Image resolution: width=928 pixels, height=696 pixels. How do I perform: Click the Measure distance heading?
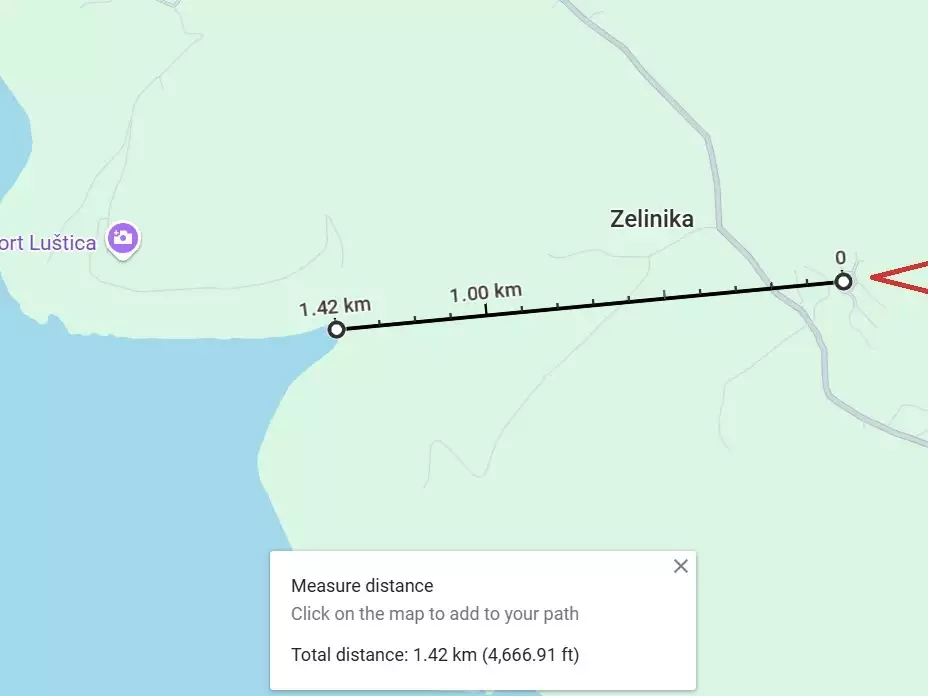362,585
